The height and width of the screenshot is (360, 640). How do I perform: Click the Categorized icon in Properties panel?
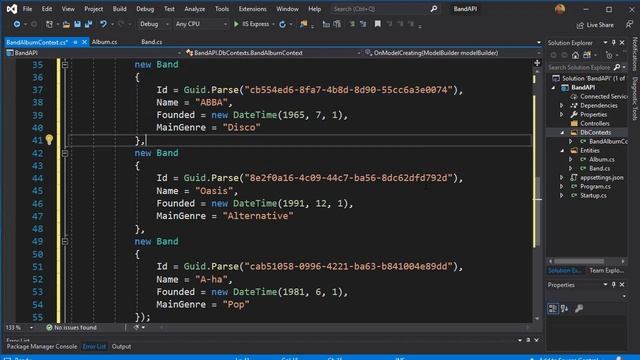(x=553, y=309)
